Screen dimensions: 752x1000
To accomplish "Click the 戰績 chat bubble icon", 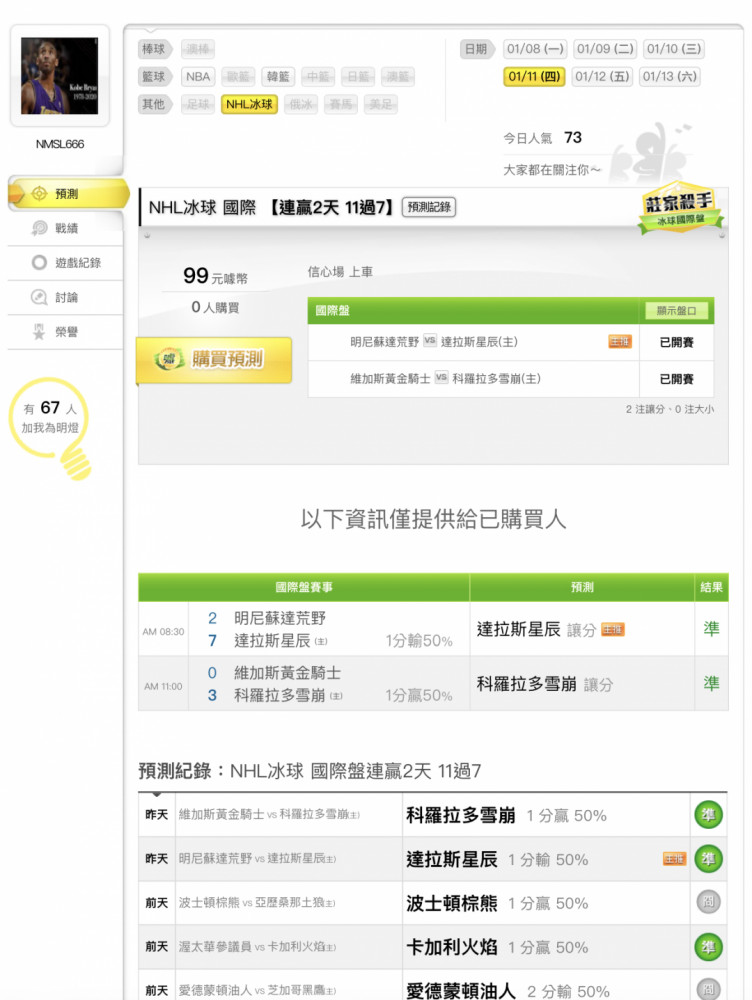I will click(39, 228).
